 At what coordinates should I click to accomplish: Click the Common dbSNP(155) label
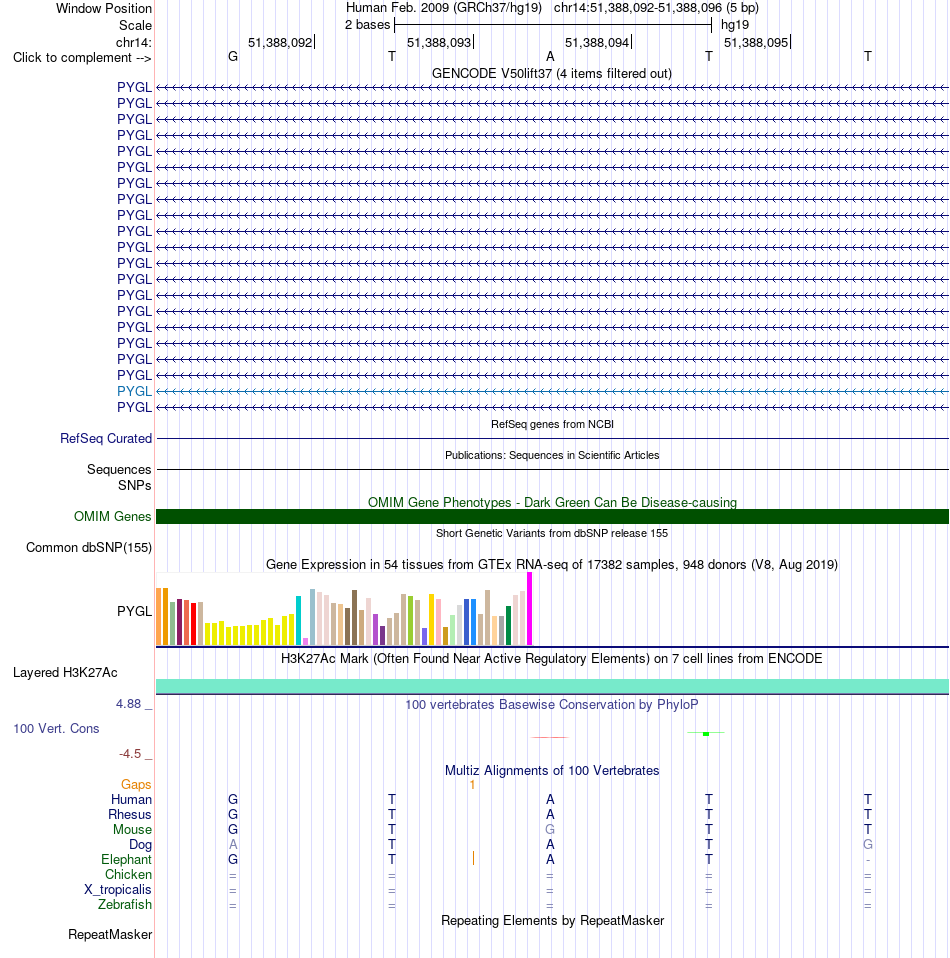tap(89, 547)
